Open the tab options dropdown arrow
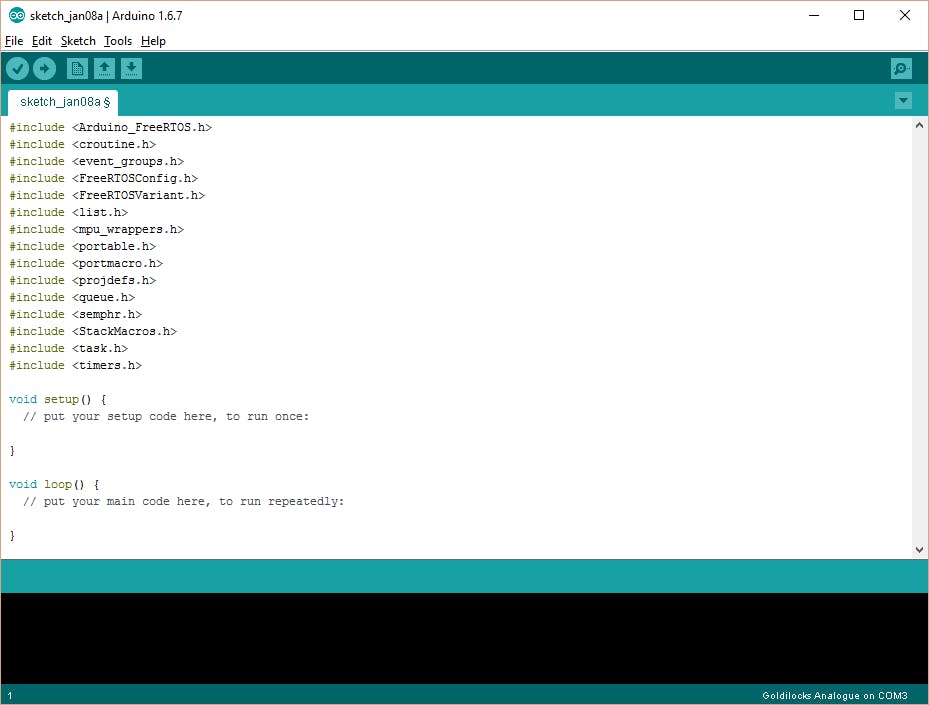 pyautogui.click(x=903, y=100)
